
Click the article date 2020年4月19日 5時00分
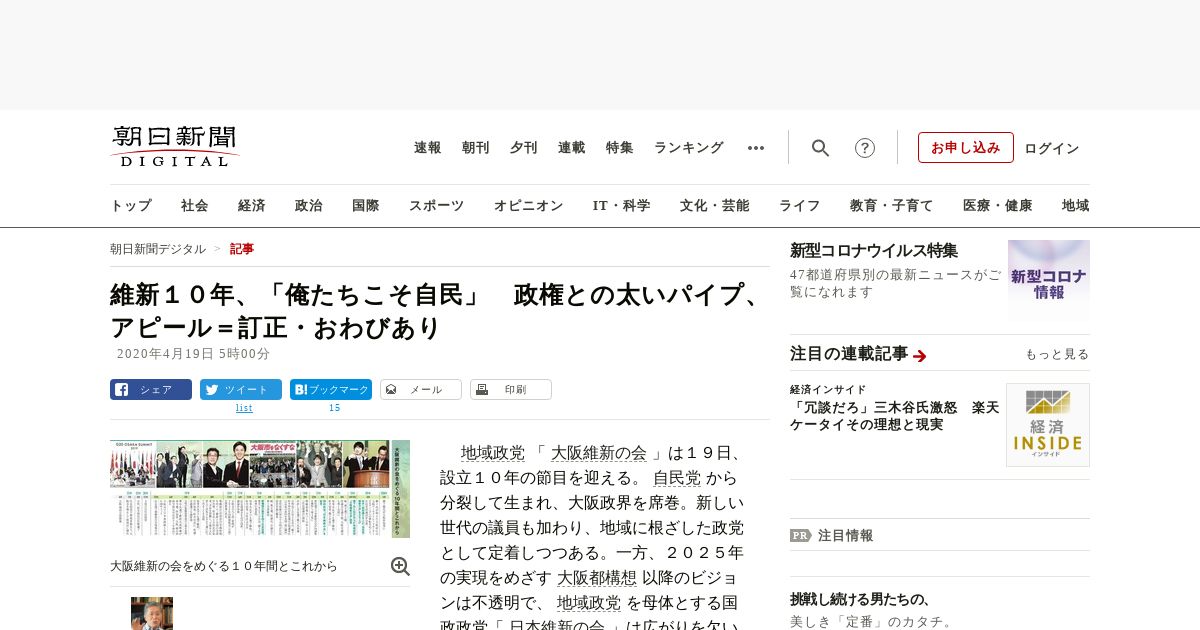pos(193,354)
